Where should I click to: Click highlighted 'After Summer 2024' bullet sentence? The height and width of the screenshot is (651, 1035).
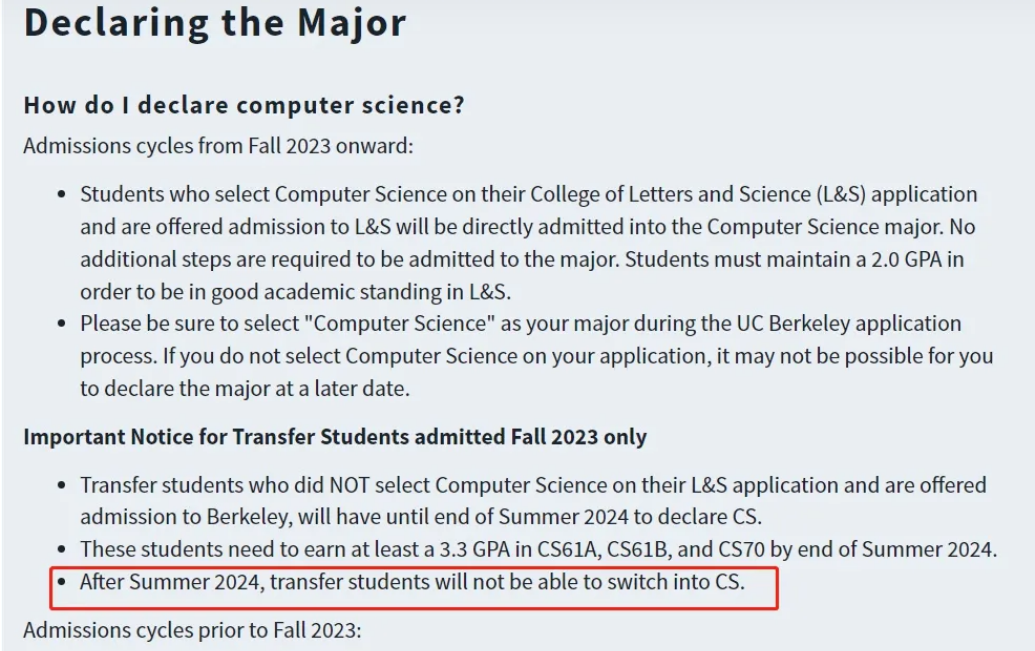[412, 582]
